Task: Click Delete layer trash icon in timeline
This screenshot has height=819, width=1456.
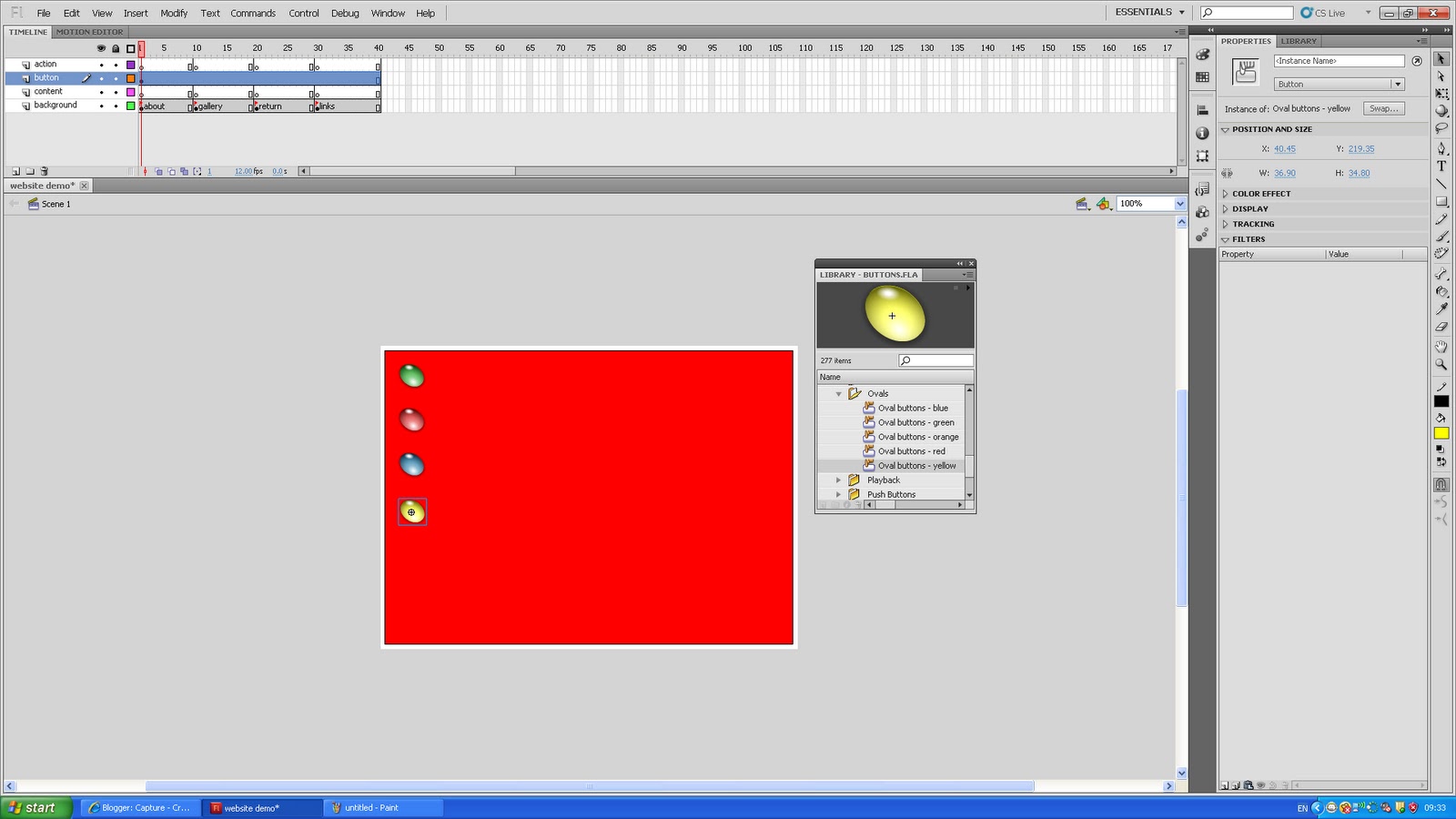Action: [45, 171]
